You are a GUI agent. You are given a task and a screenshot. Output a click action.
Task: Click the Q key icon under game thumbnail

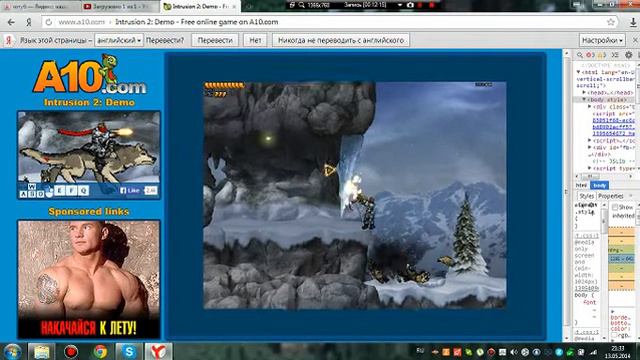tap(83, 190)
